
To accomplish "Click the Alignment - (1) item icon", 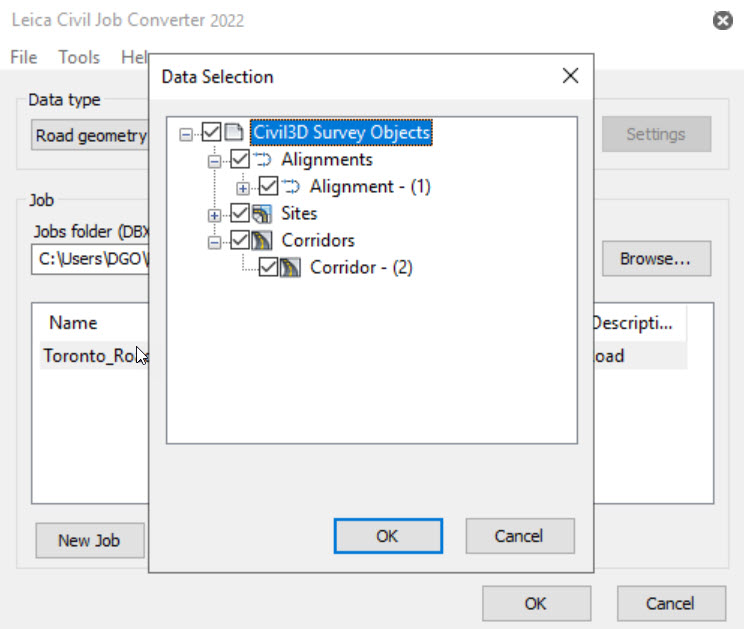I will tap(291, 186).
